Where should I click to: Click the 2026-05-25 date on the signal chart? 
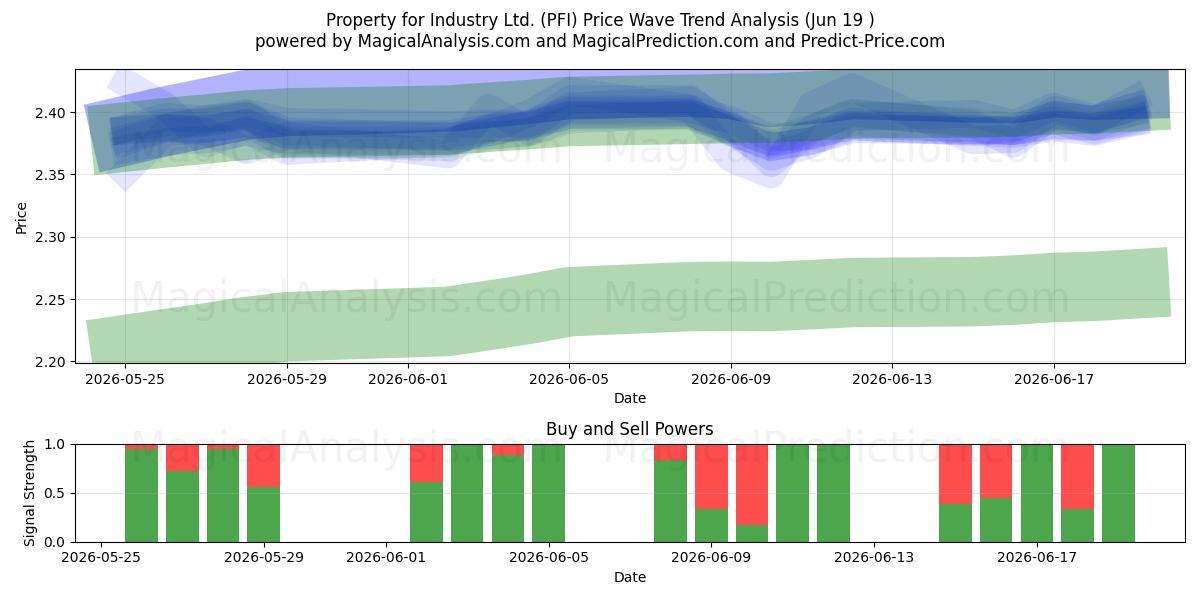tap(101, 558)
